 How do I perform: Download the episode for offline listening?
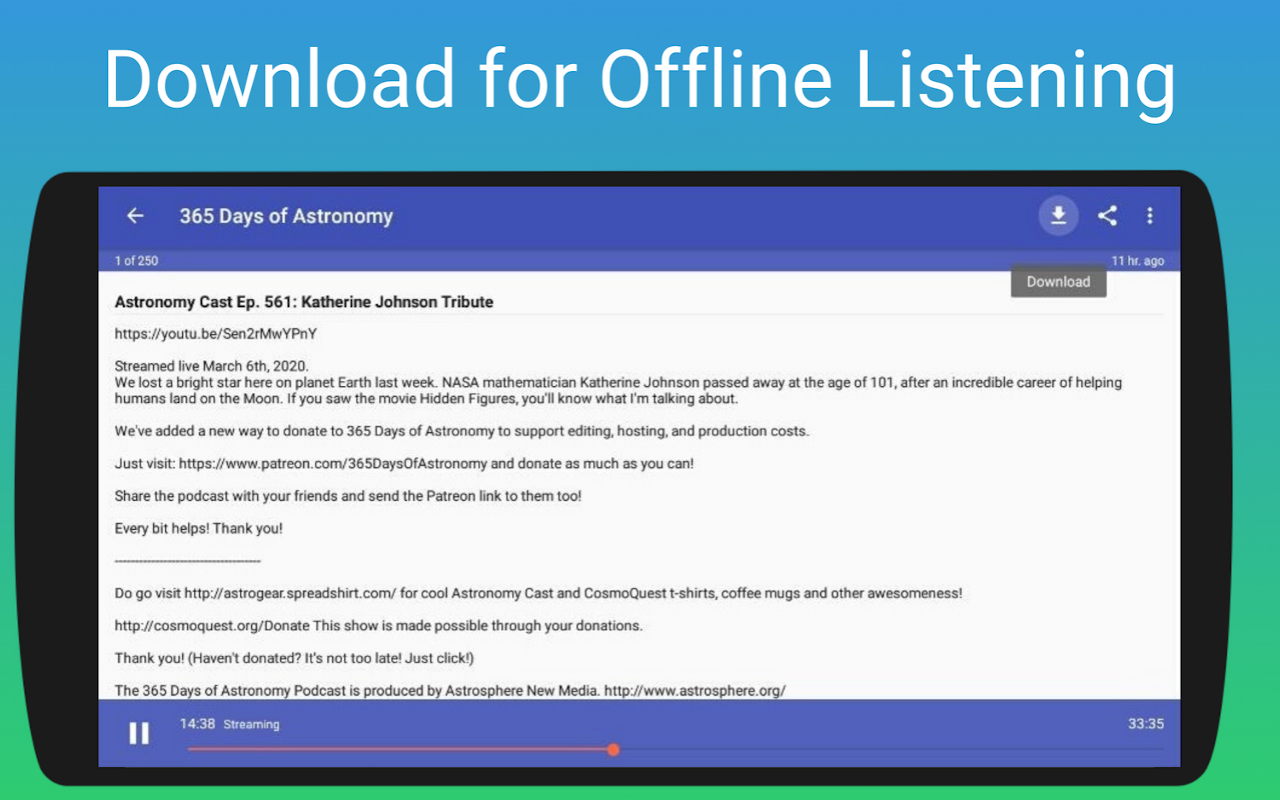pos(1058,215)
